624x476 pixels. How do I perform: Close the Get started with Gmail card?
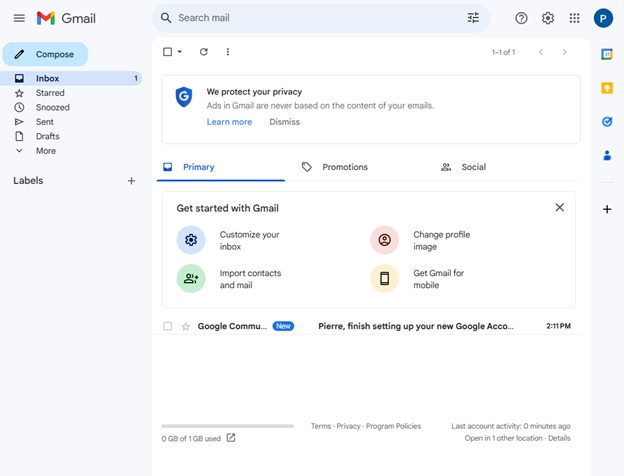pos(560,207)
